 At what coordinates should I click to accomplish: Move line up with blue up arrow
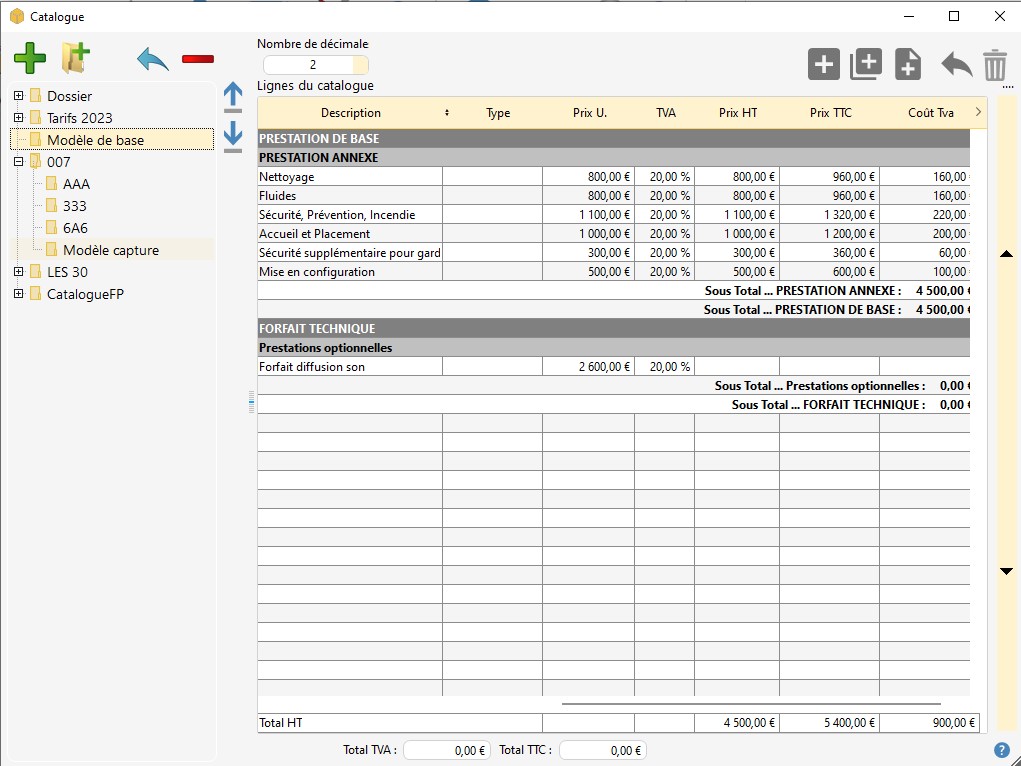point(233,96)
